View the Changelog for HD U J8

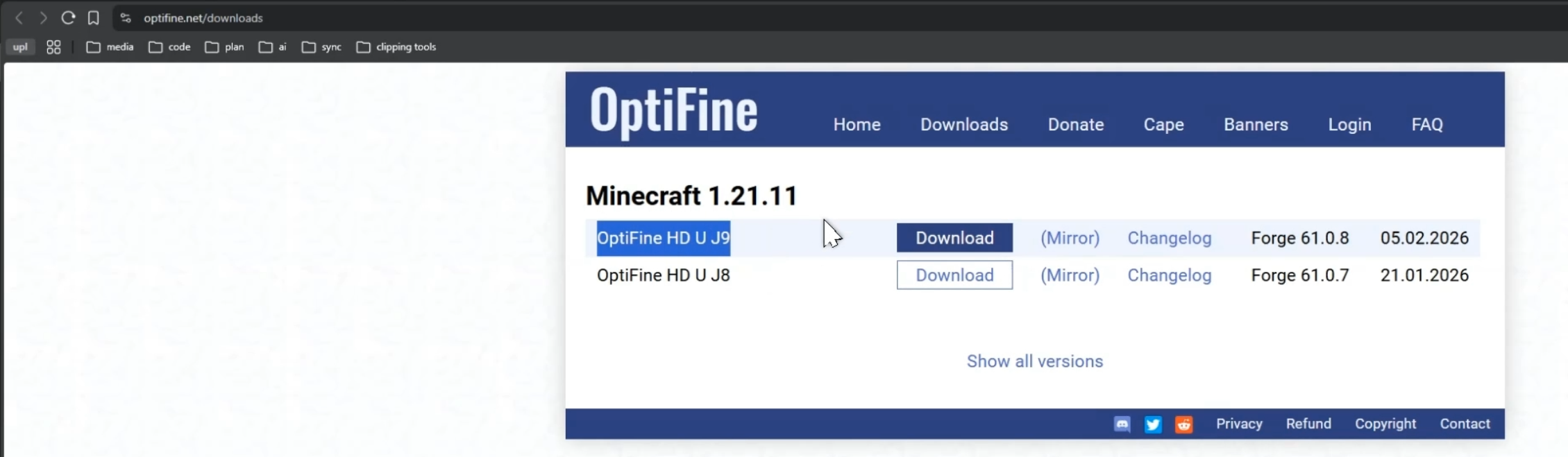(x=1170, y=275)
